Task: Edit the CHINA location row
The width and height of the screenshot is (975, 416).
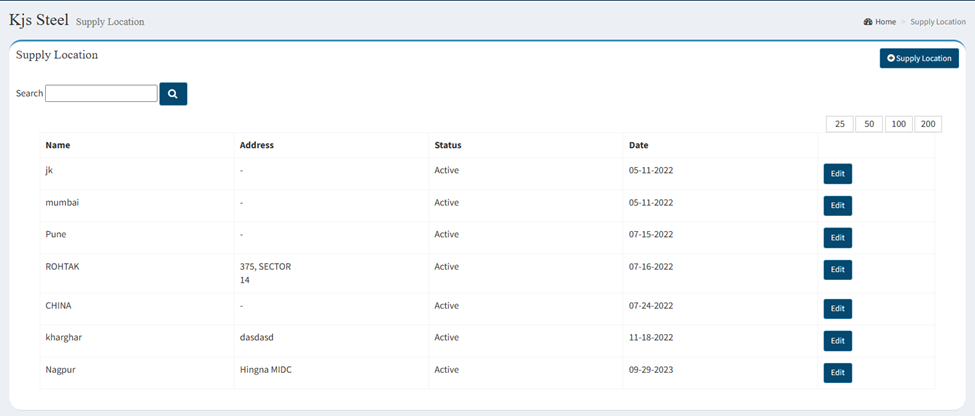Action: coord(838,309)
